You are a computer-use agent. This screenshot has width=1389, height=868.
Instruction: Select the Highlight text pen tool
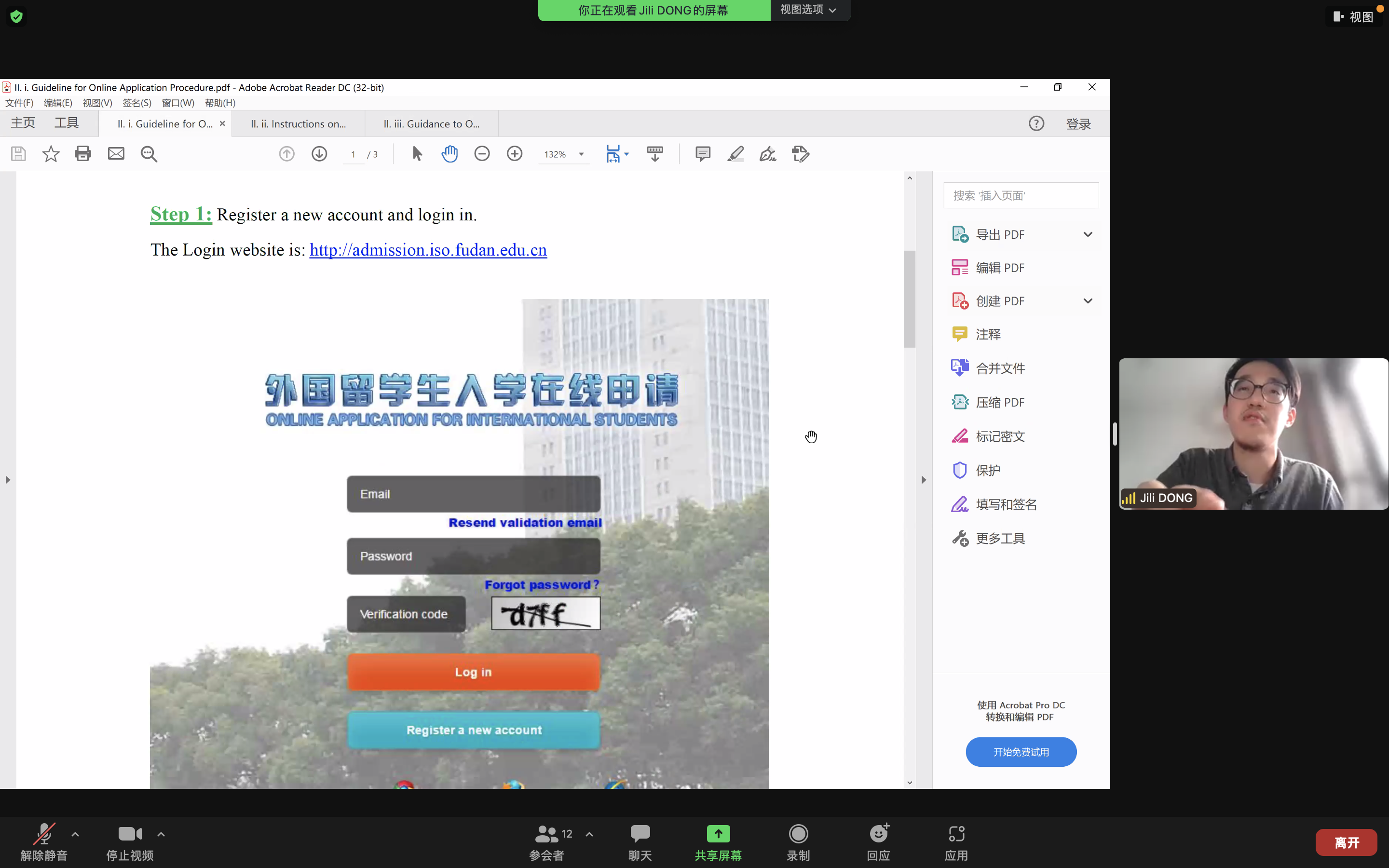coord(735,154)
